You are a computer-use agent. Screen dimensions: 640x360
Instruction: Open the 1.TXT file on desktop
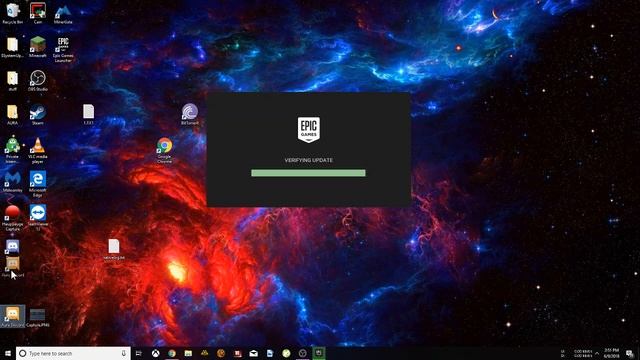88,114
